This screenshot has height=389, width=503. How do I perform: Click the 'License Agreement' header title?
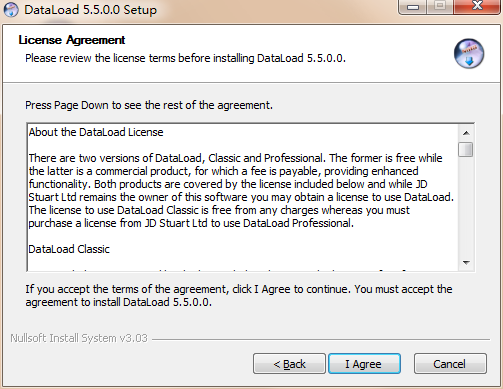(x=72, y=40)
